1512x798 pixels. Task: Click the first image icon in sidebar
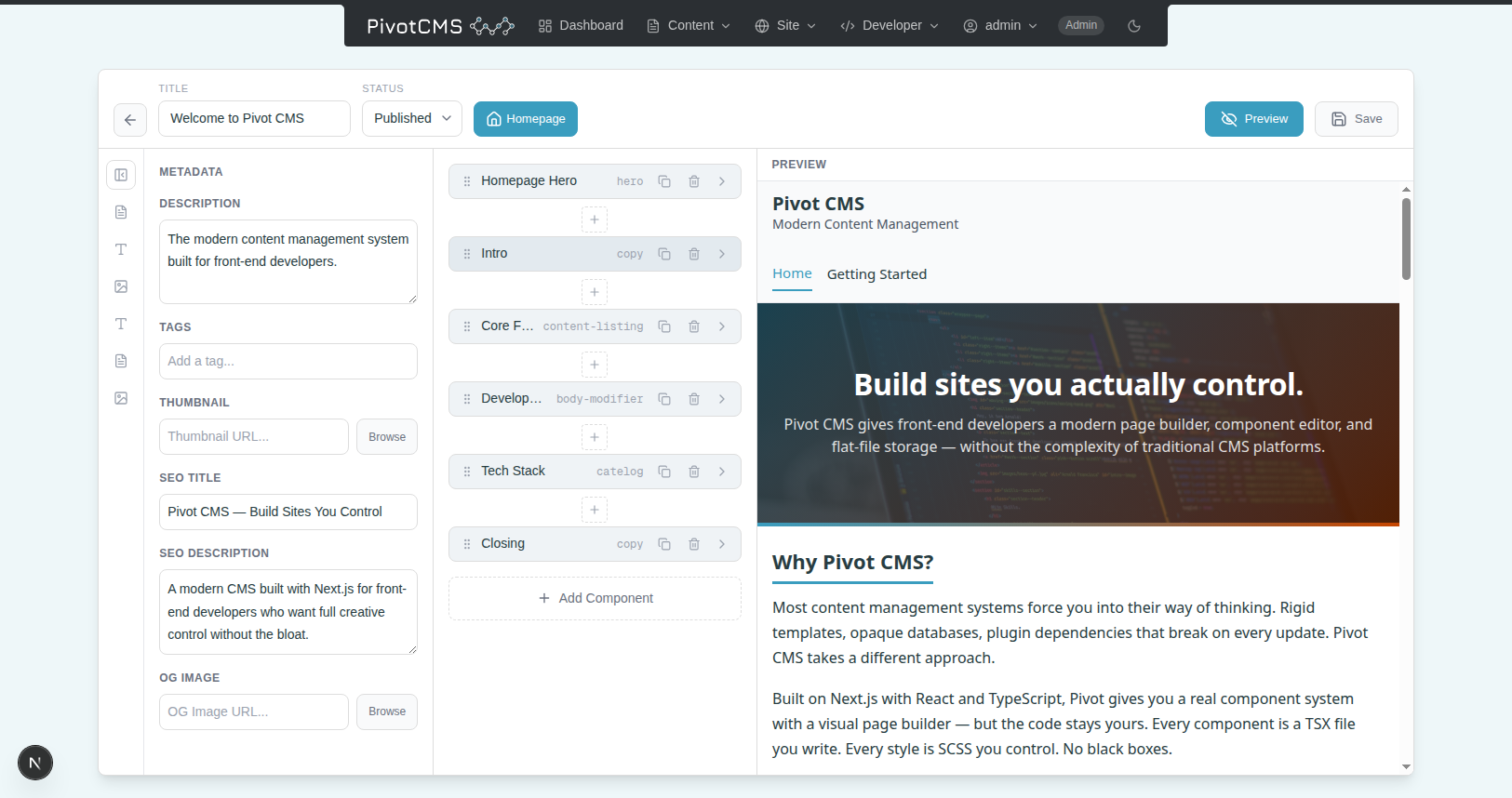click(x=121, y=286)
